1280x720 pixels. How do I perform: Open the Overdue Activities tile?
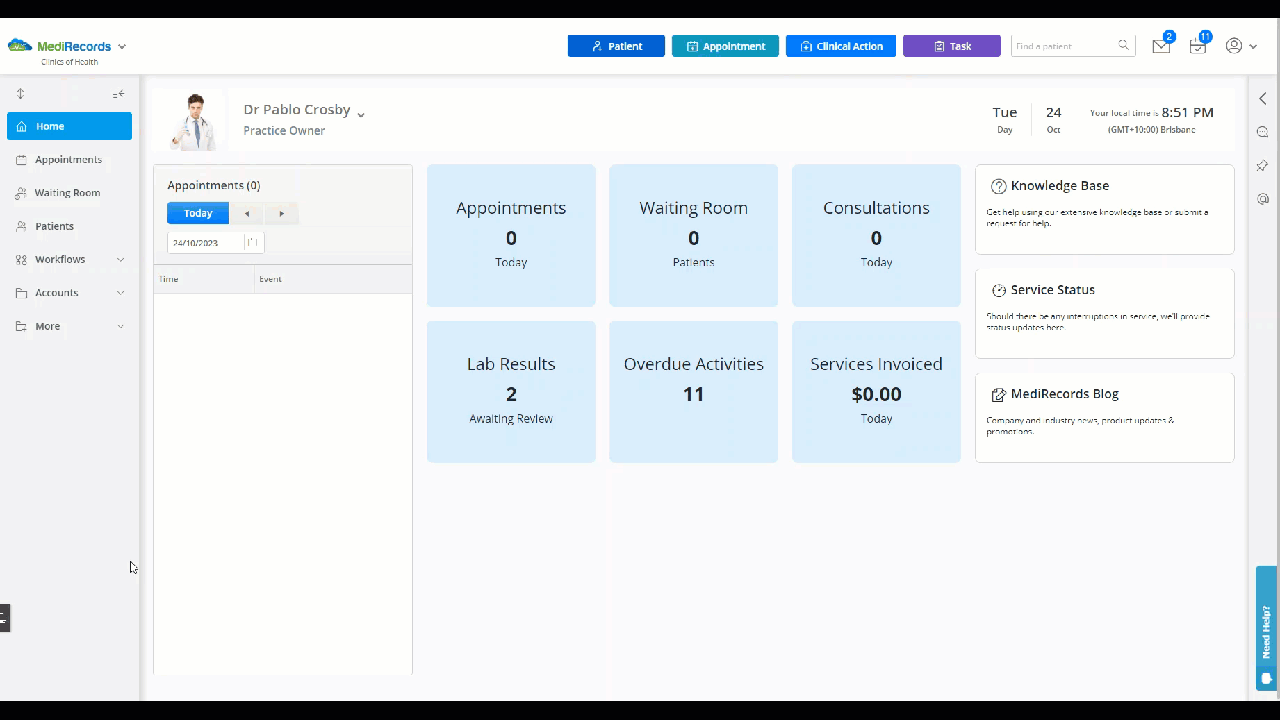[x=693, y=391]
